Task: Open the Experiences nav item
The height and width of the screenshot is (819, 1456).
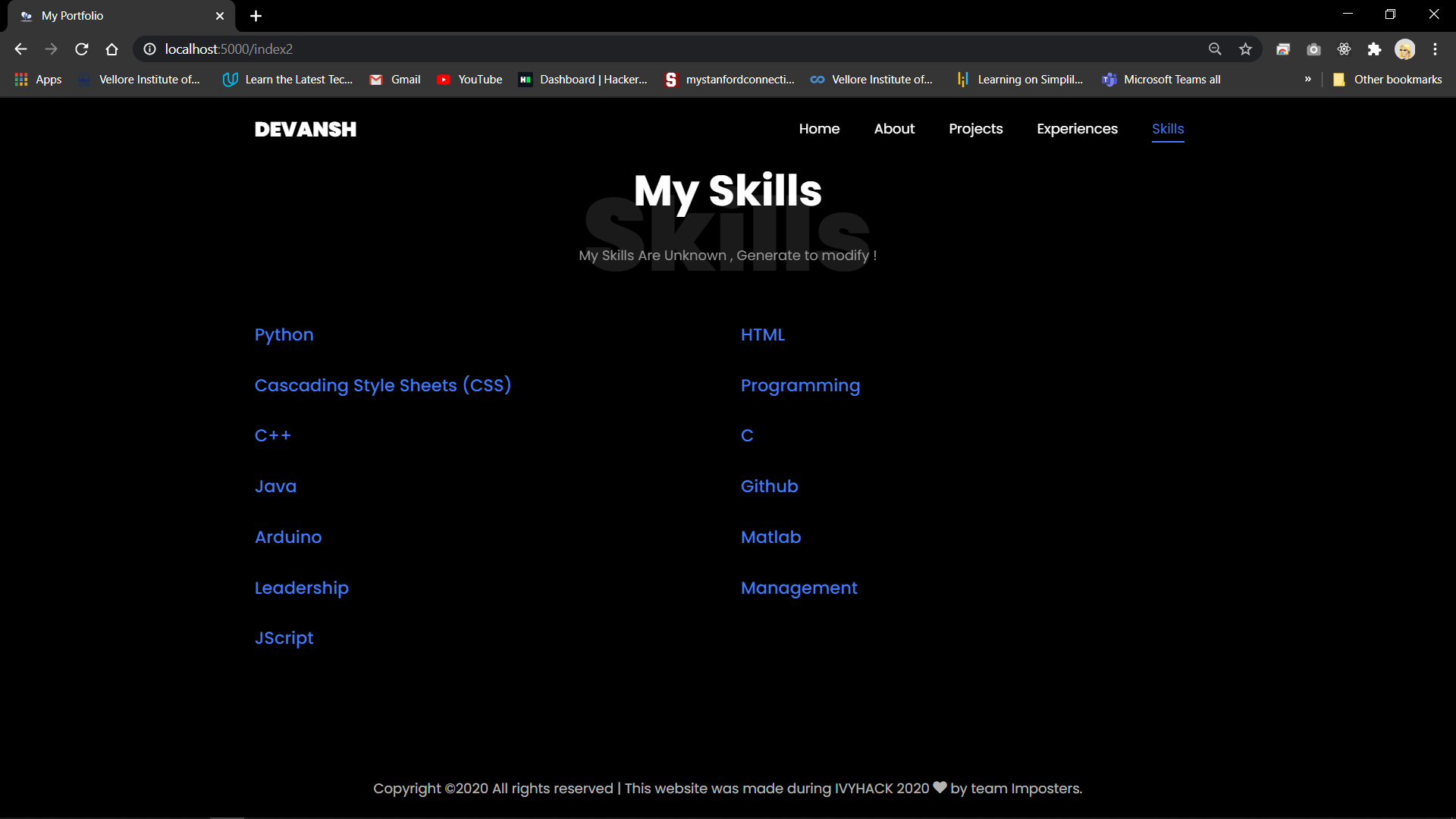Action: [1077, 129]
